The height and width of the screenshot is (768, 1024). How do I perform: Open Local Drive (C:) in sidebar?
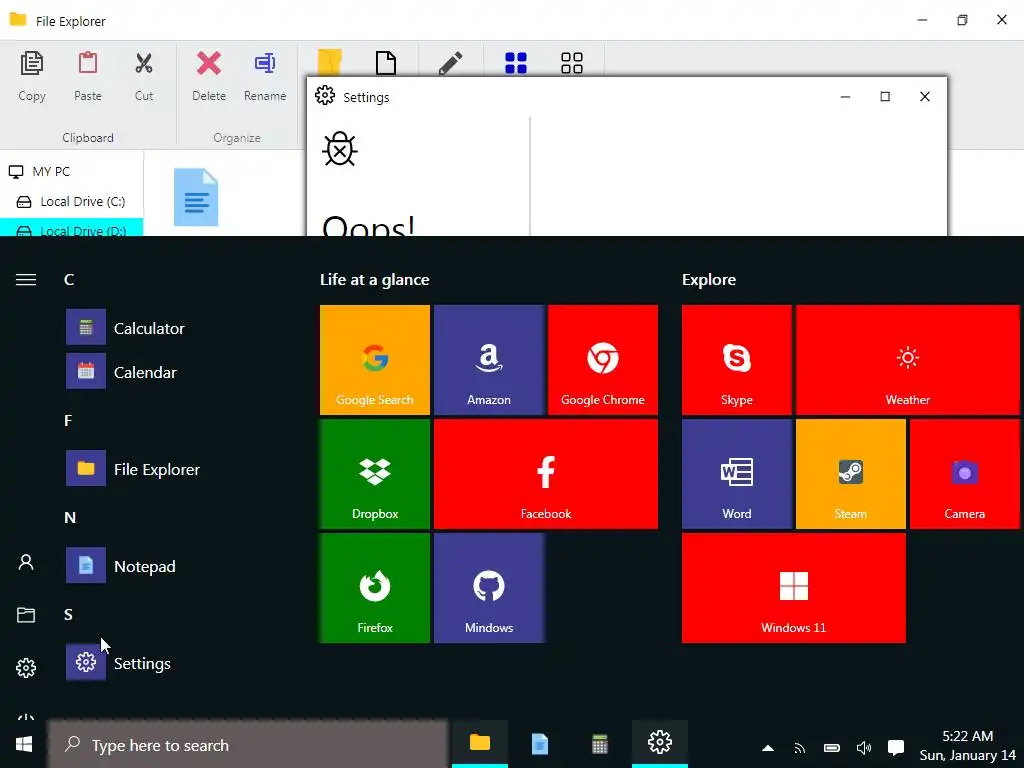click(71, 202)
